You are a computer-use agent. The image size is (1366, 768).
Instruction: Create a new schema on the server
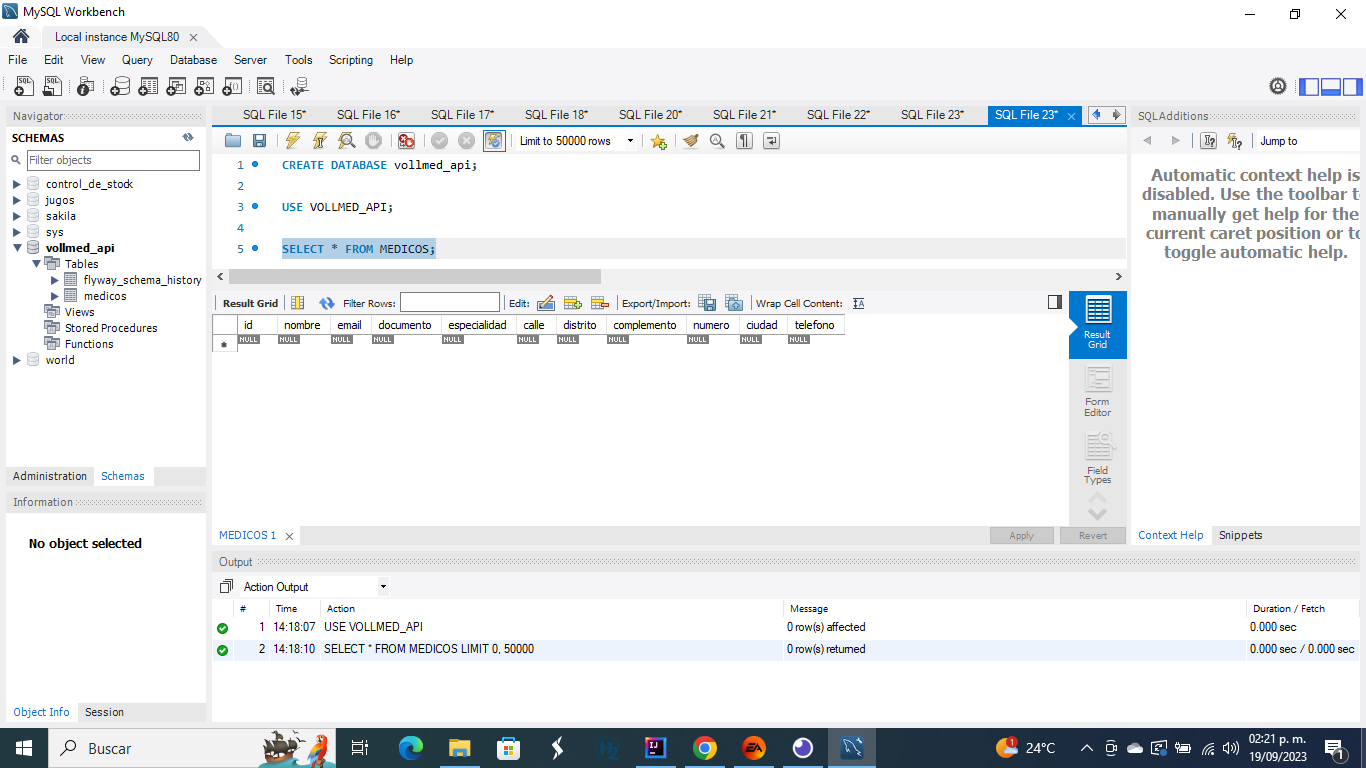[120, 86]
